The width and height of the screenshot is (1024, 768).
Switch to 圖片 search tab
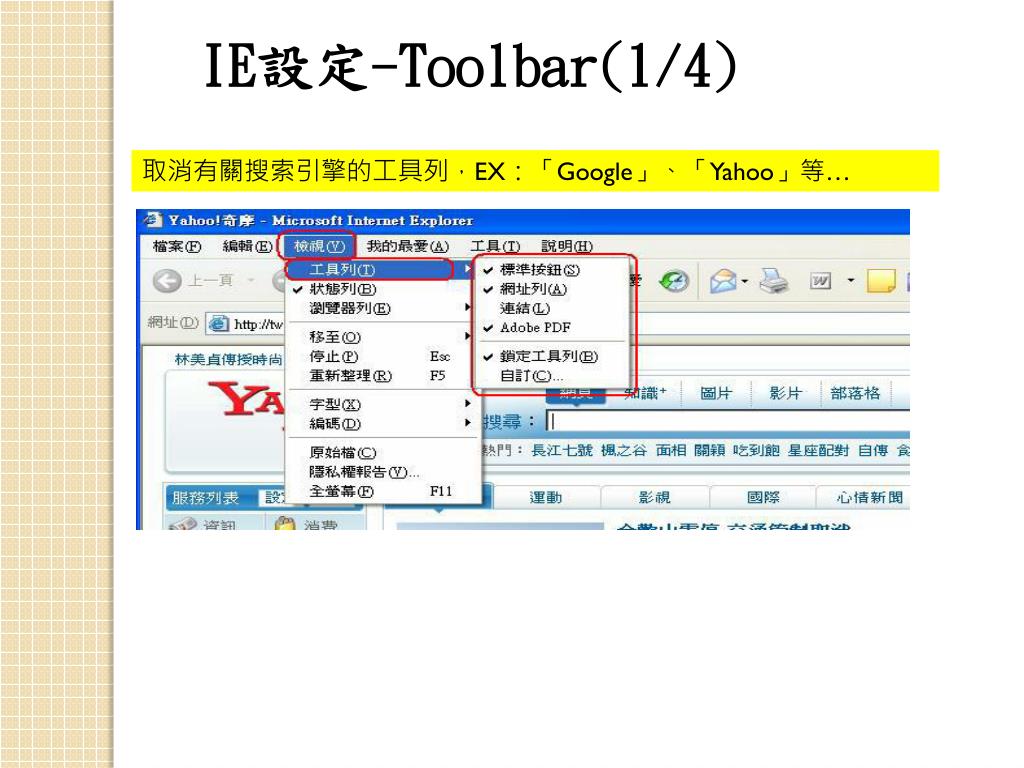click(715, 393)
